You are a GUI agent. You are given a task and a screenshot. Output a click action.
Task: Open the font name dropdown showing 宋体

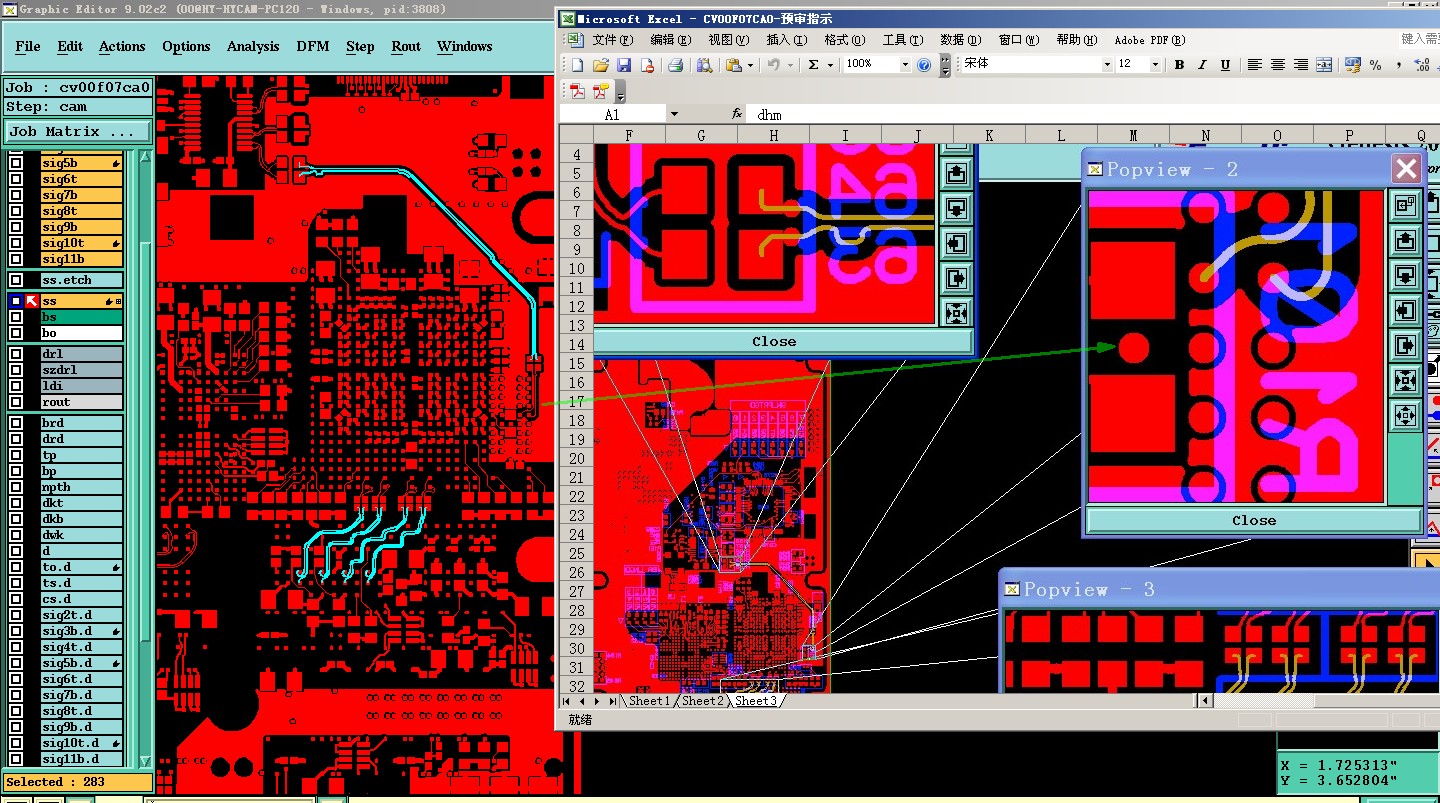coord(1107,65)
